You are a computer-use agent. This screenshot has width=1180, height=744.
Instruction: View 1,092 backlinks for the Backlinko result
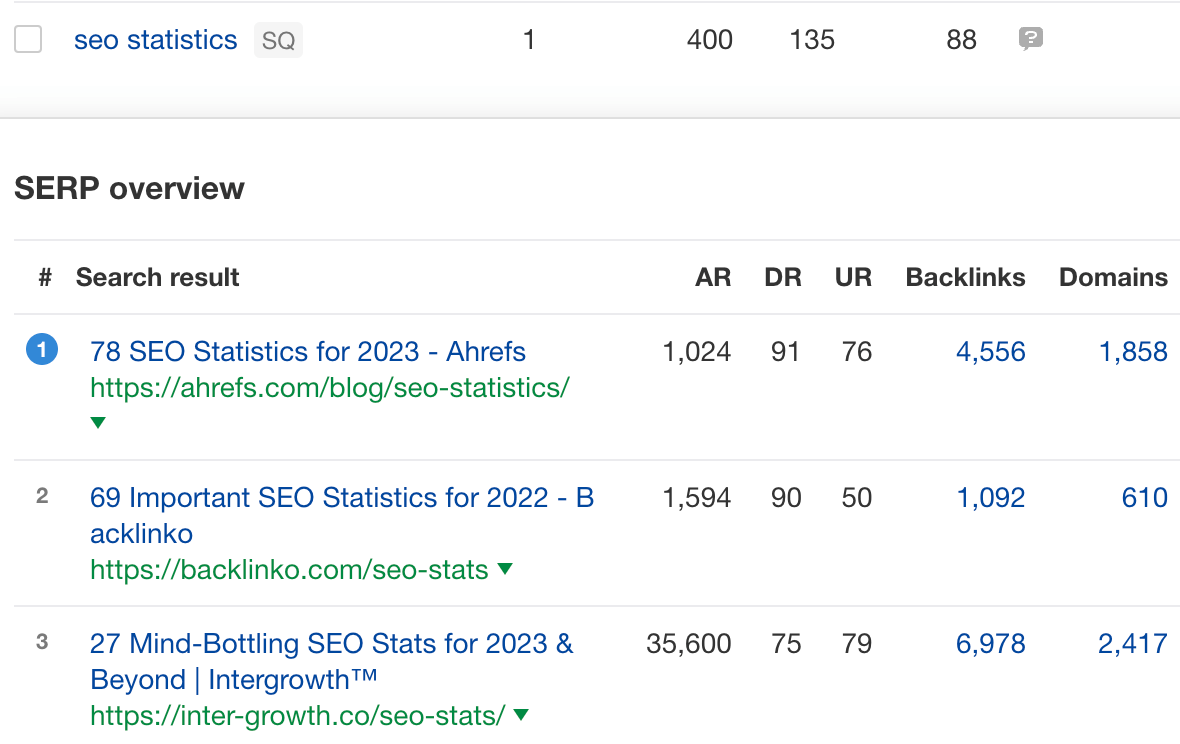(990, 497)
